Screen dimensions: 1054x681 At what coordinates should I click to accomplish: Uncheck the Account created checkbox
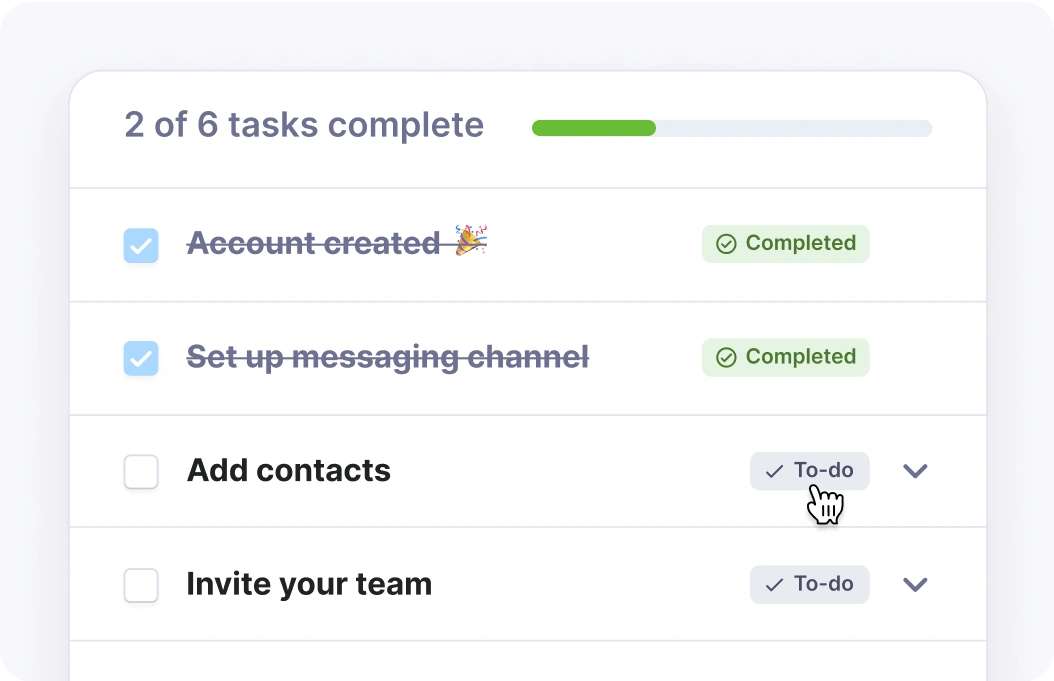[x=141, y=245]
